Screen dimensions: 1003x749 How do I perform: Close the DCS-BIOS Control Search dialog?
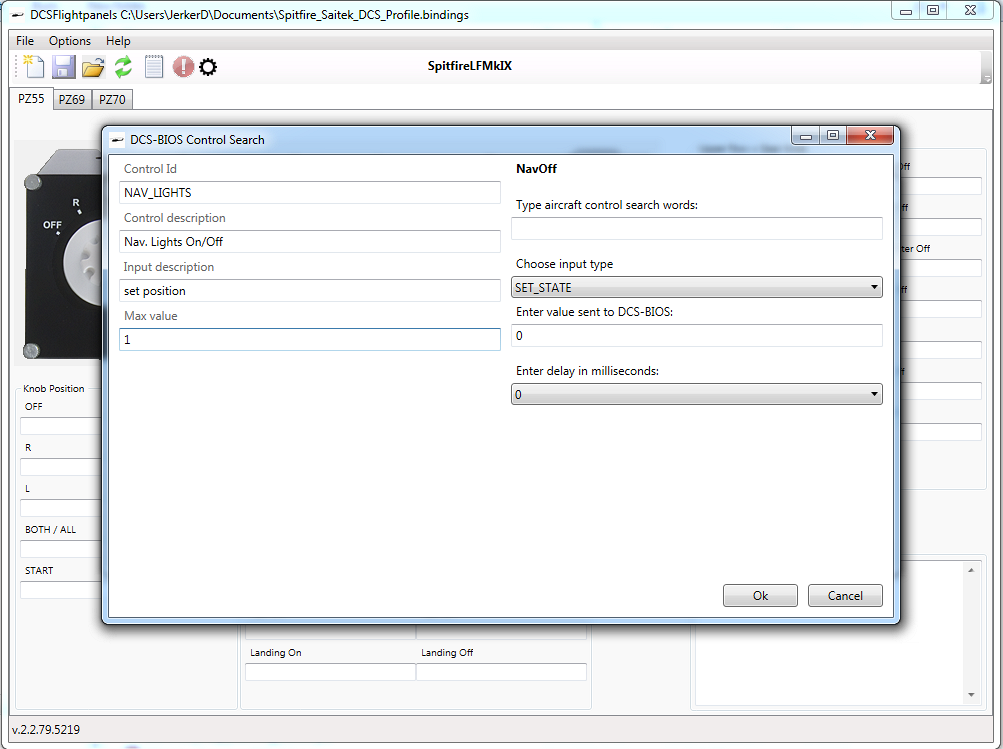click(x=870, y=136)
